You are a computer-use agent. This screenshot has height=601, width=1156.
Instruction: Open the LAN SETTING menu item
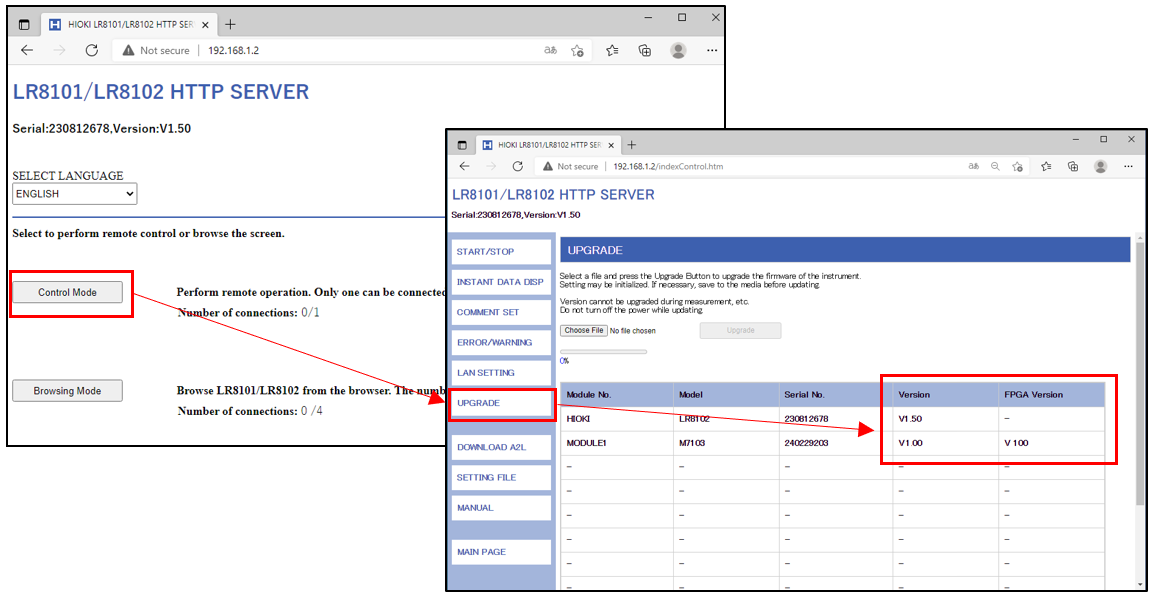[x=501, y=372]
